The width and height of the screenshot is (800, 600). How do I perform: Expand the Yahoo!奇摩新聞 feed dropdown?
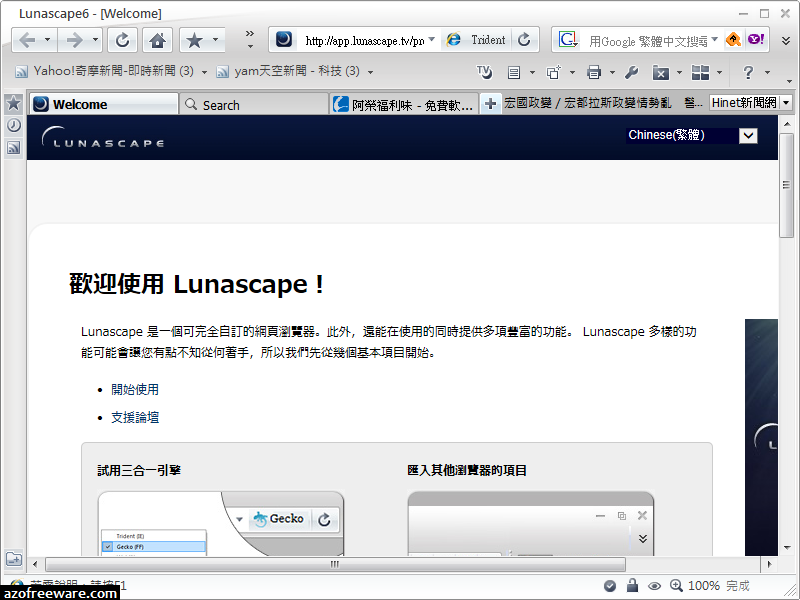204,72
